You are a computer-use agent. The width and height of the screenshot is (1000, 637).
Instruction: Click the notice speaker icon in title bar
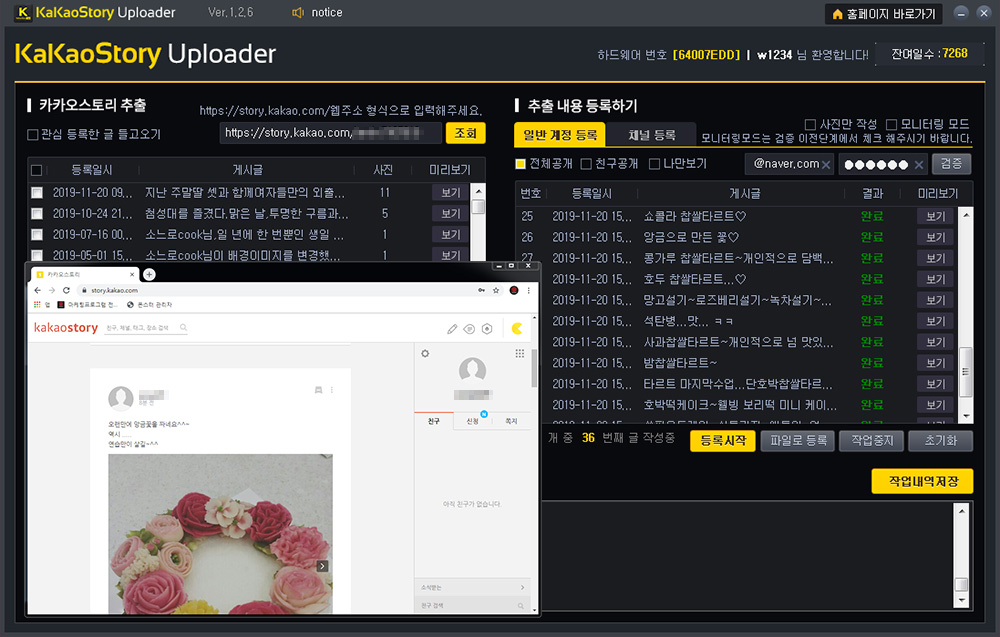coord(297,13)
